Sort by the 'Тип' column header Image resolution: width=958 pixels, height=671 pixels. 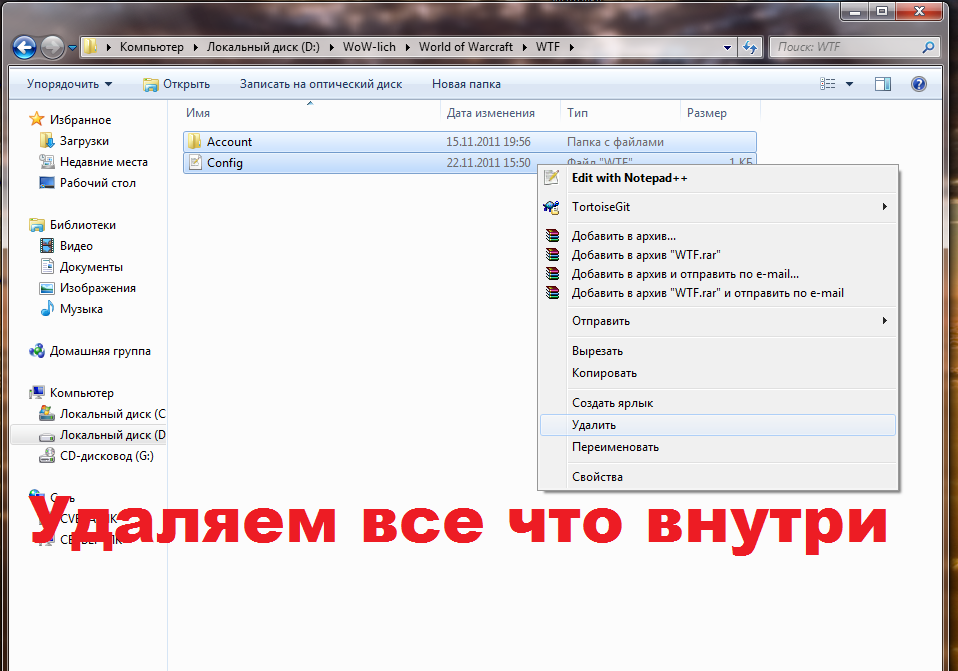tap(620, 113)
